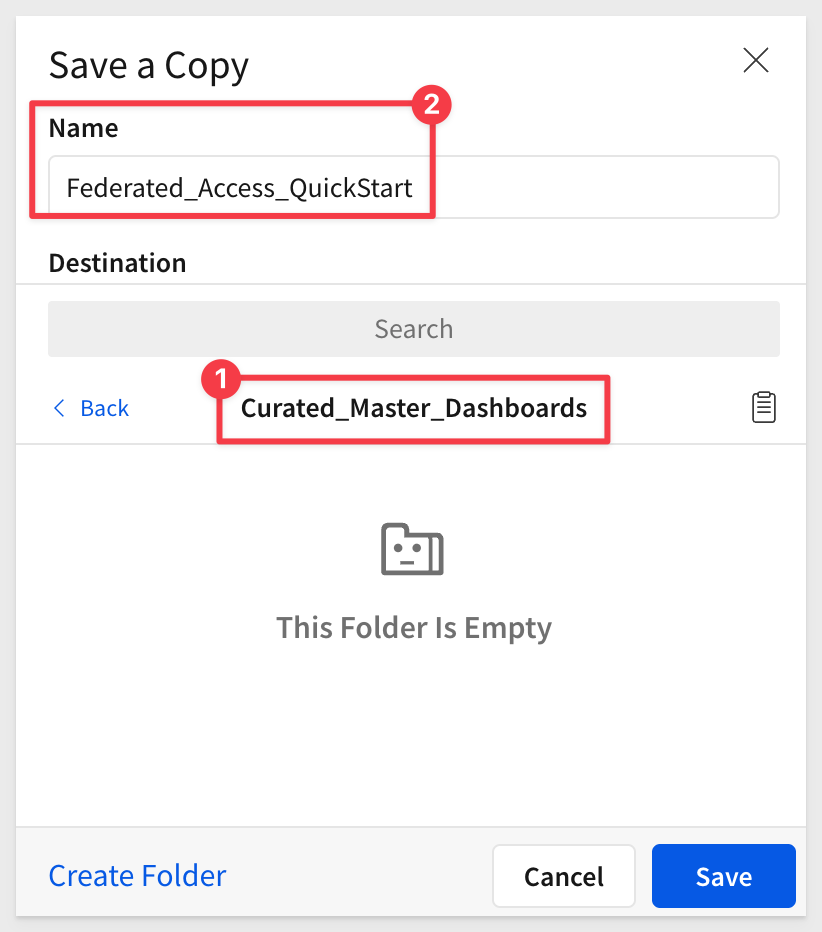Click the footer gap between Create Folder and Cancel

point(360,877)
